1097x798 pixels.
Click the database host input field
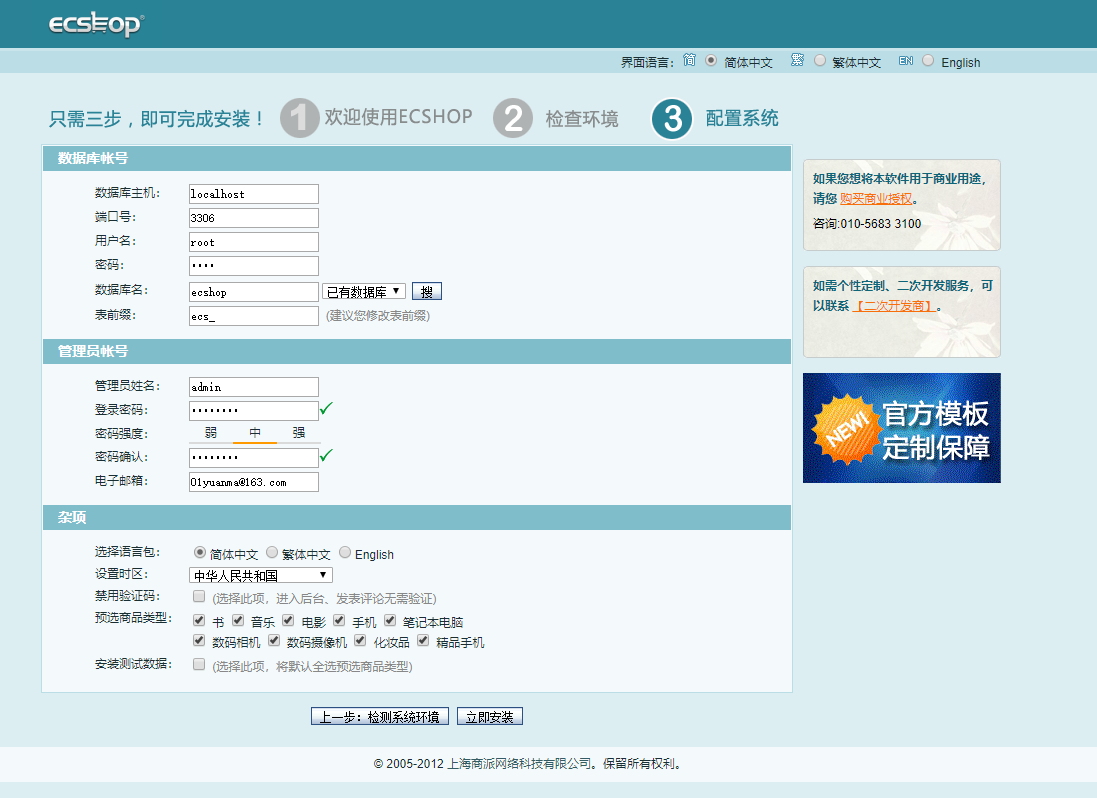click(x=254, y=194)
